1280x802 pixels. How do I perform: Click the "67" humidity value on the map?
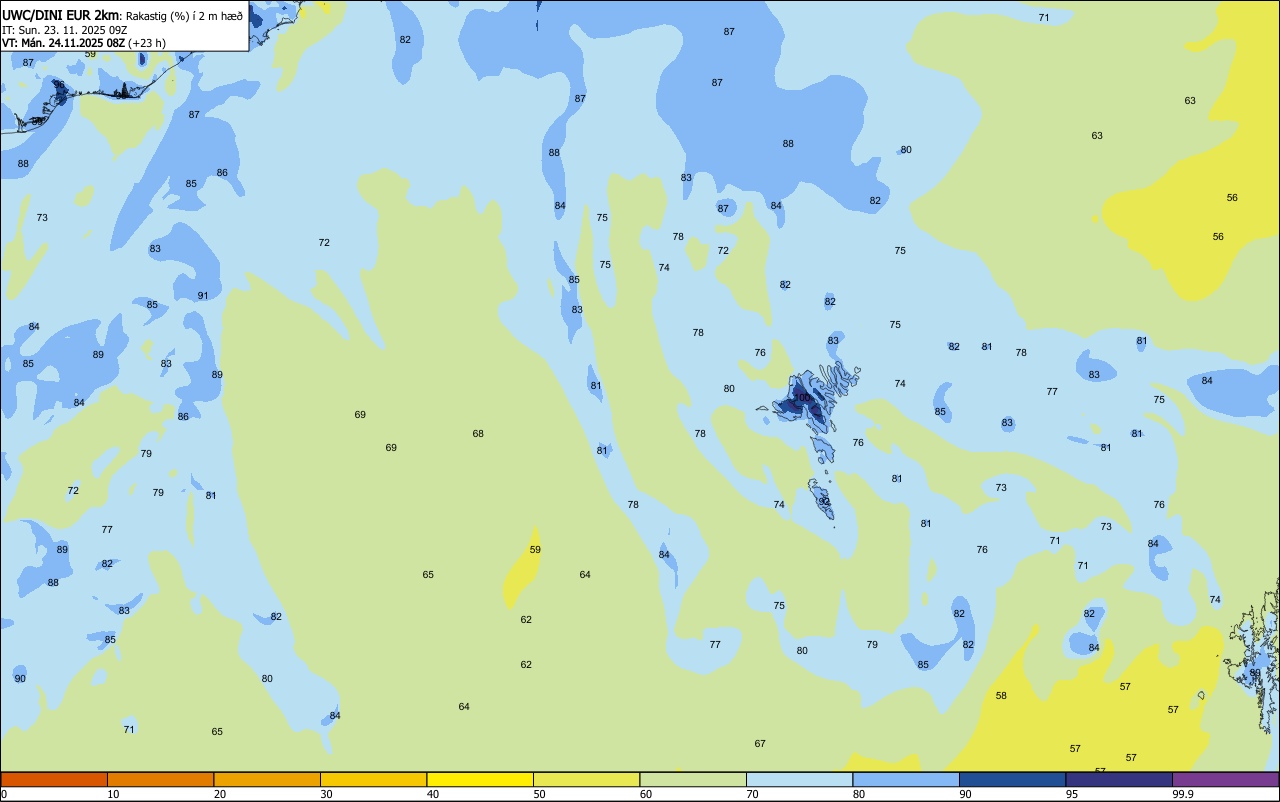[x=760, y=744]
